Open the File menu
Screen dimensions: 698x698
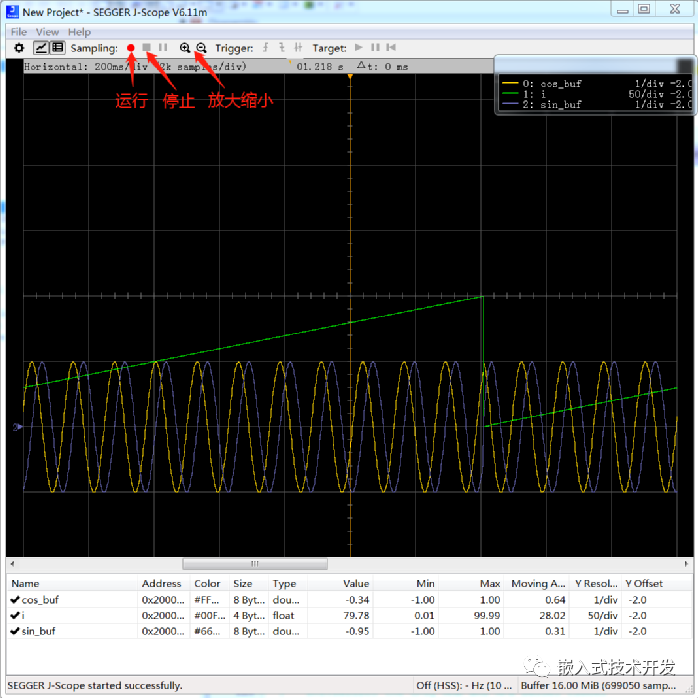pos(19,32)
